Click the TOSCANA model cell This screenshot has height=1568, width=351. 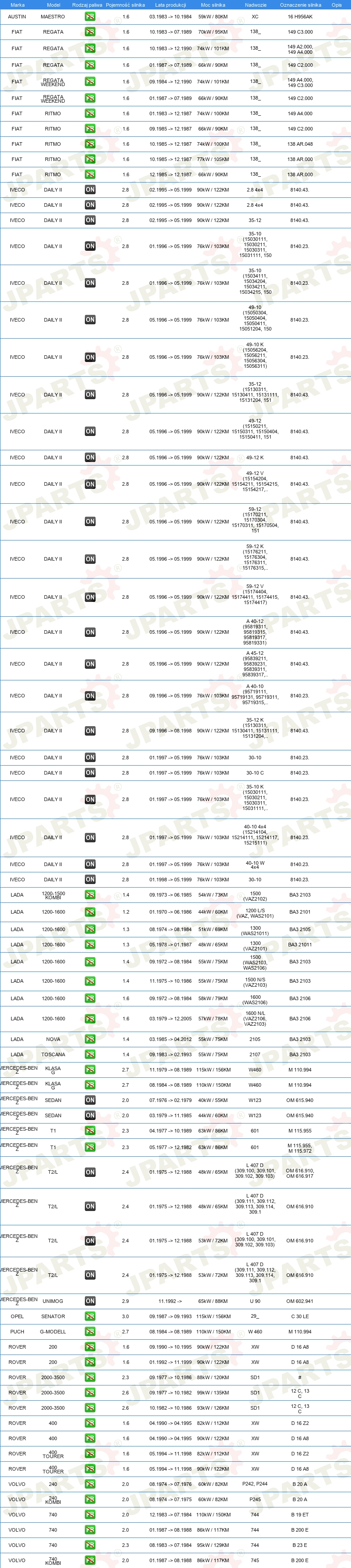pyautogui.click(x=53, y=1055)
